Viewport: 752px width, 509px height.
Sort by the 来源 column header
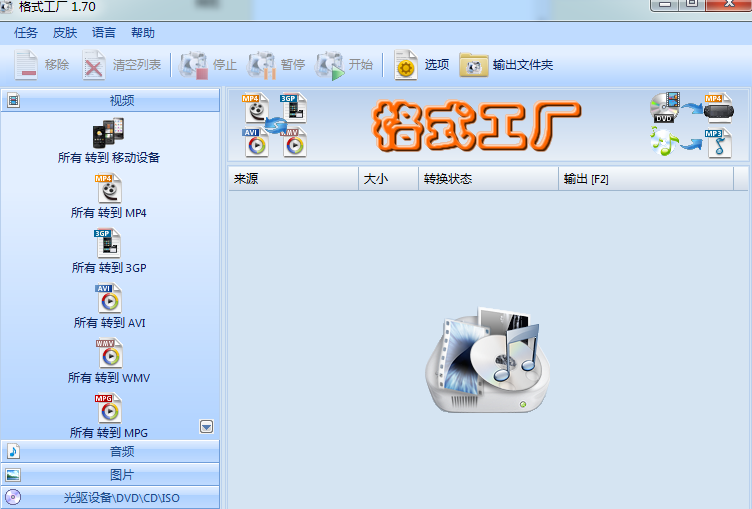pos(294,179)
